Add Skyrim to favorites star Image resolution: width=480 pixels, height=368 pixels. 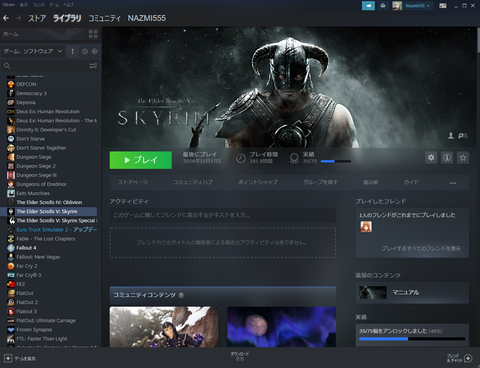tap(463, 158)
